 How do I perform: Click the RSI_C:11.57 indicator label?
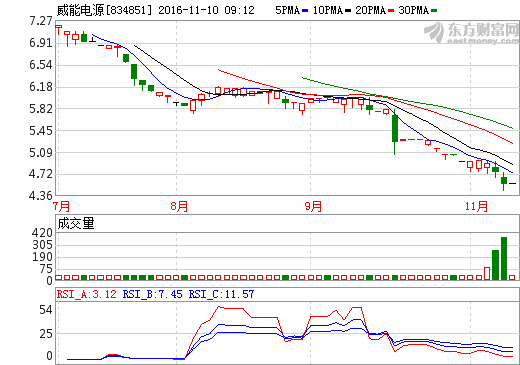pos(221,294)
